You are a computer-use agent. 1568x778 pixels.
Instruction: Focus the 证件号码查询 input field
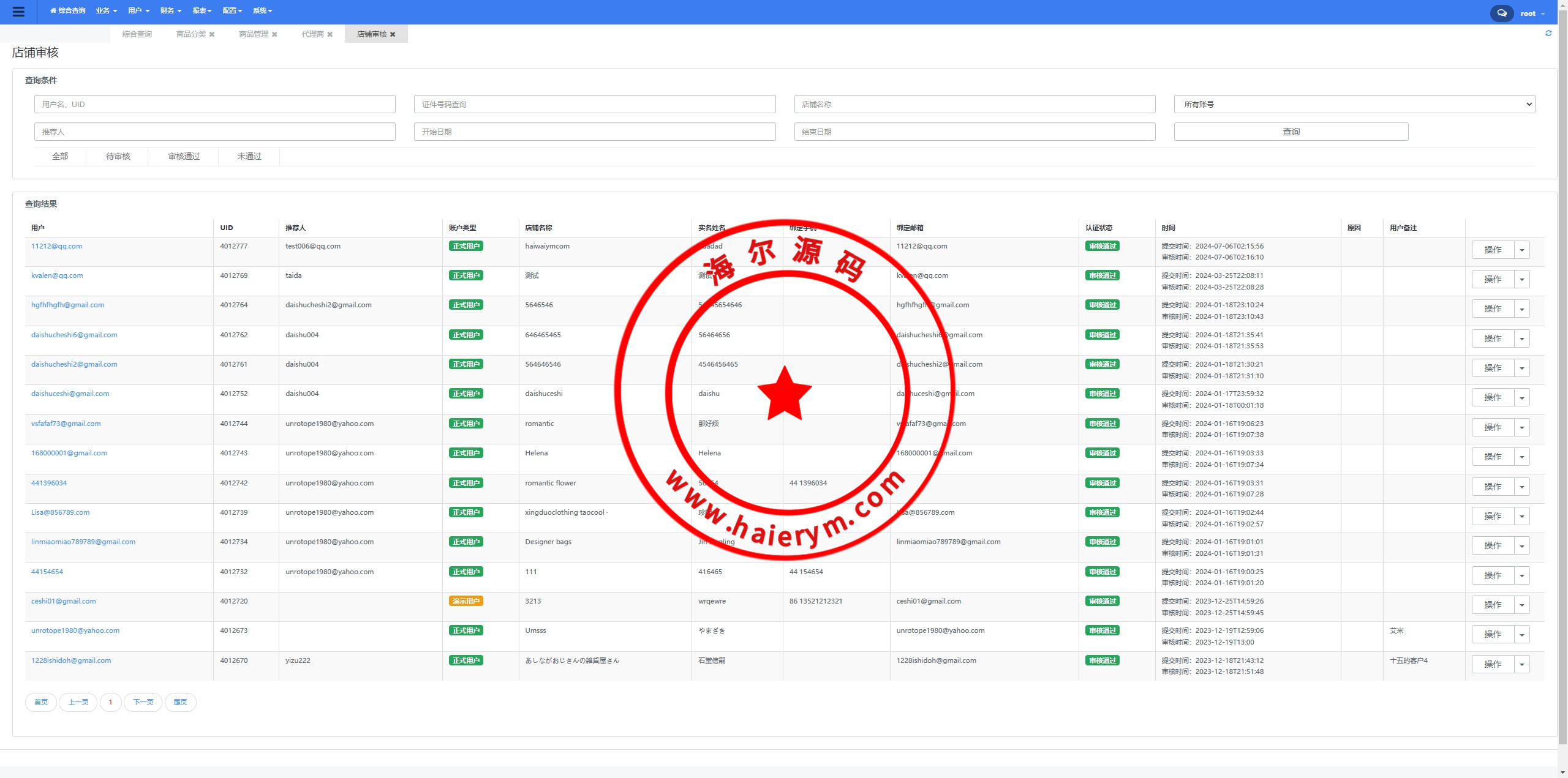(x=595, y=104)
